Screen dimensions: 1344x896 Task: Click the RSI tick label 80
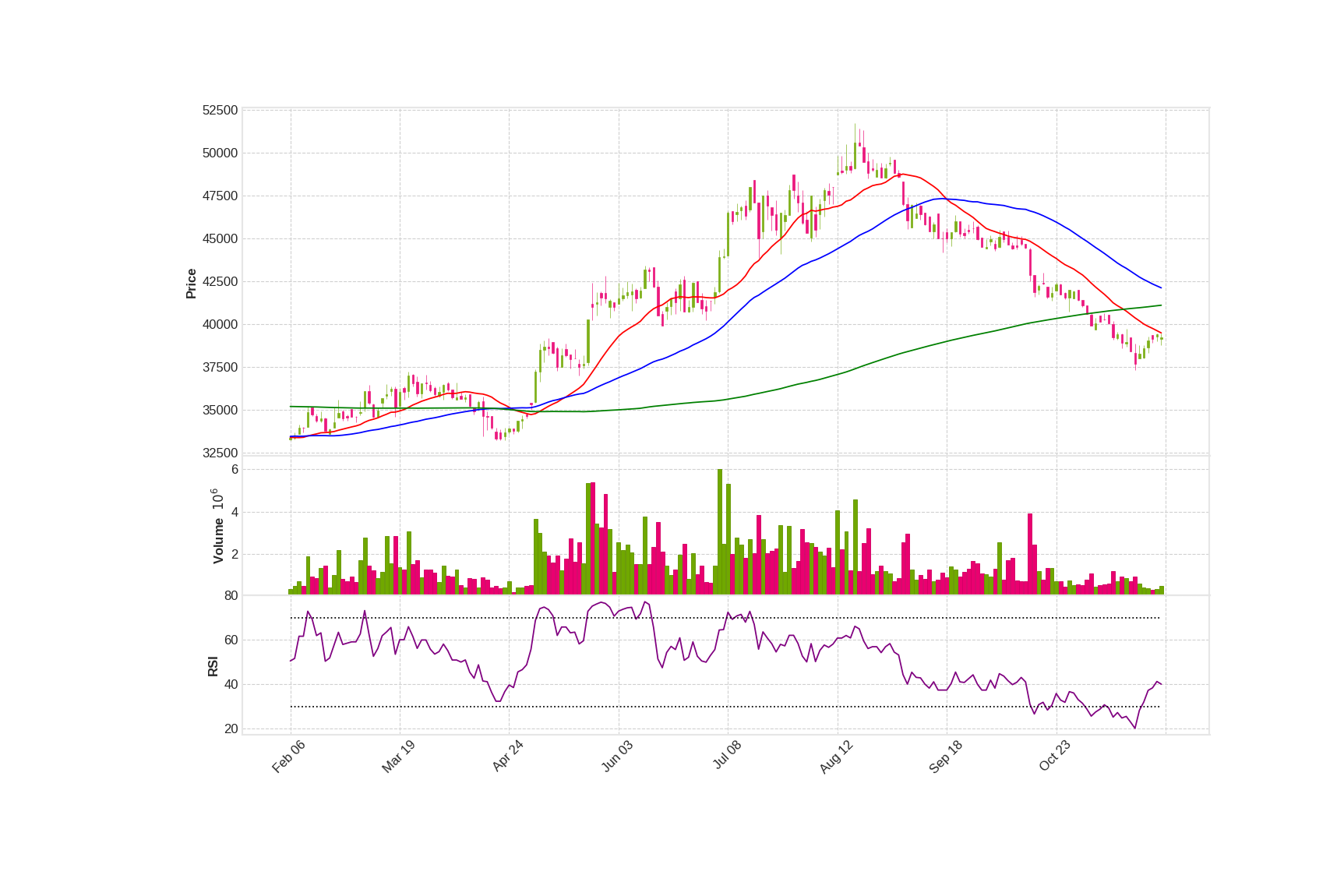click(x=231, y=596)
